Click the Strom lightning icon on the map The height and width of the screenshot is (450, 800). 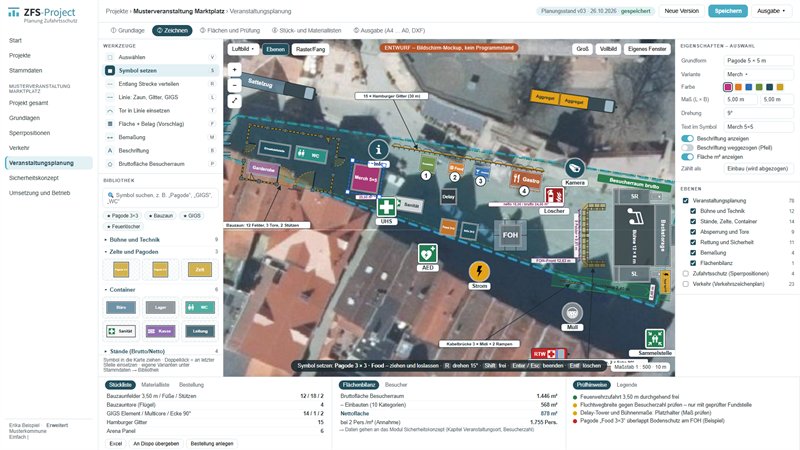479,271
